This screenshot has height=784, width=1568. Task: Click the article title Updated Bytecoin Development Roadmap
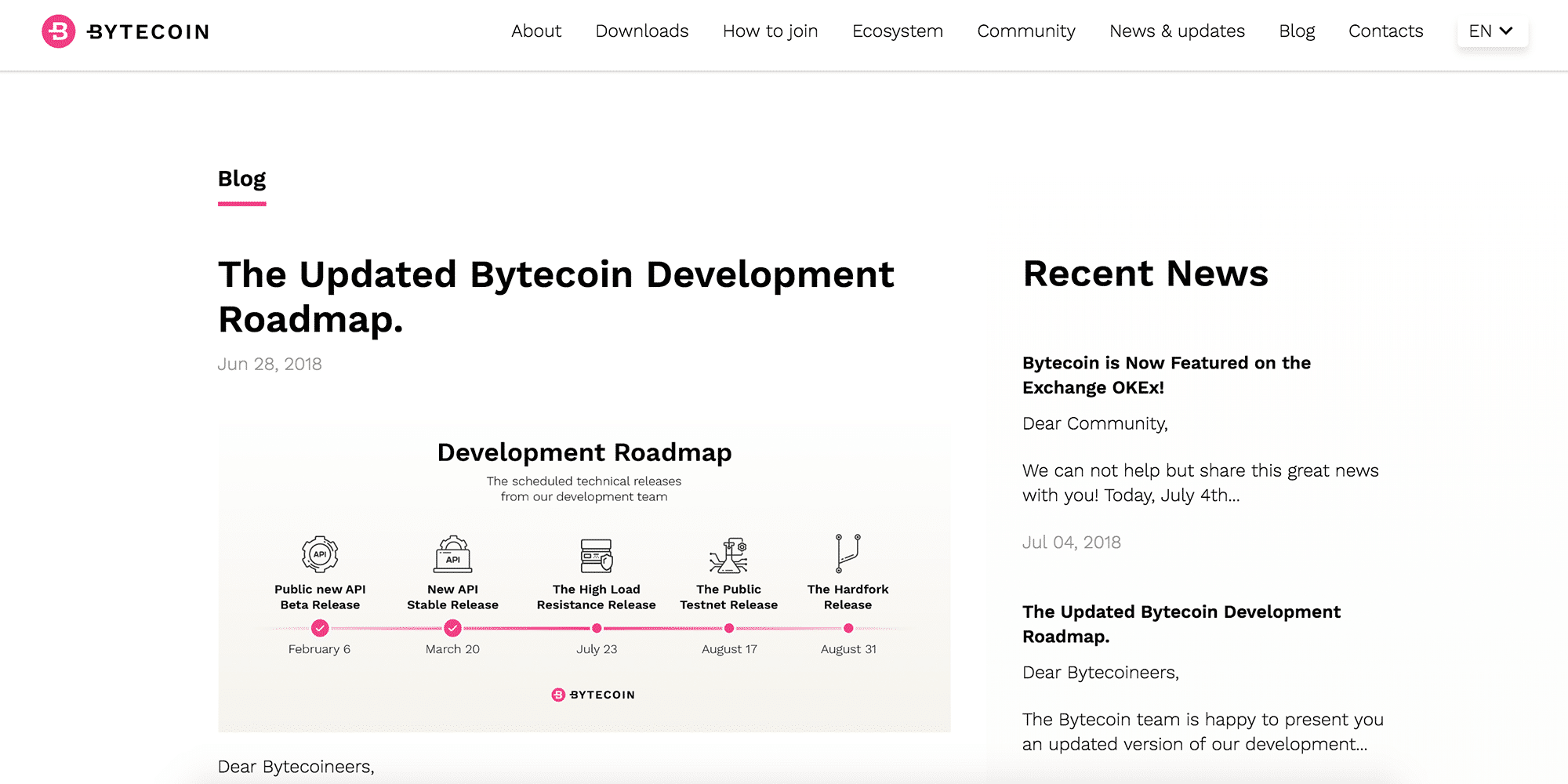pos(556,297)
